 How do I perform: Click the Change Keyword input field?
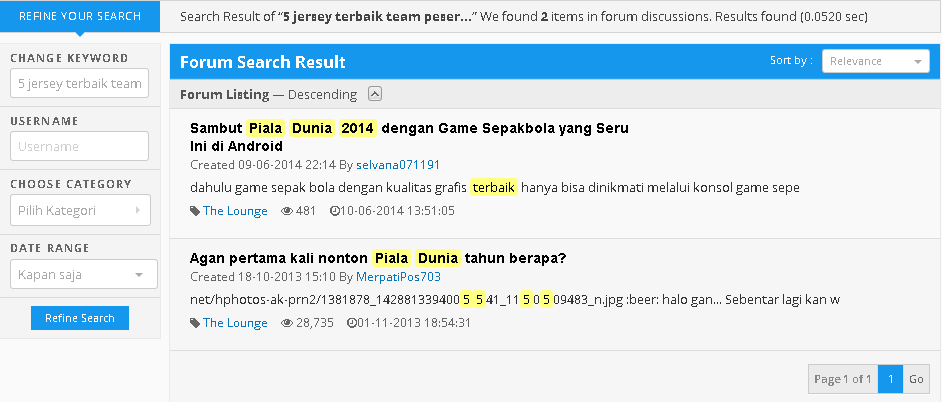coord(79,83)
